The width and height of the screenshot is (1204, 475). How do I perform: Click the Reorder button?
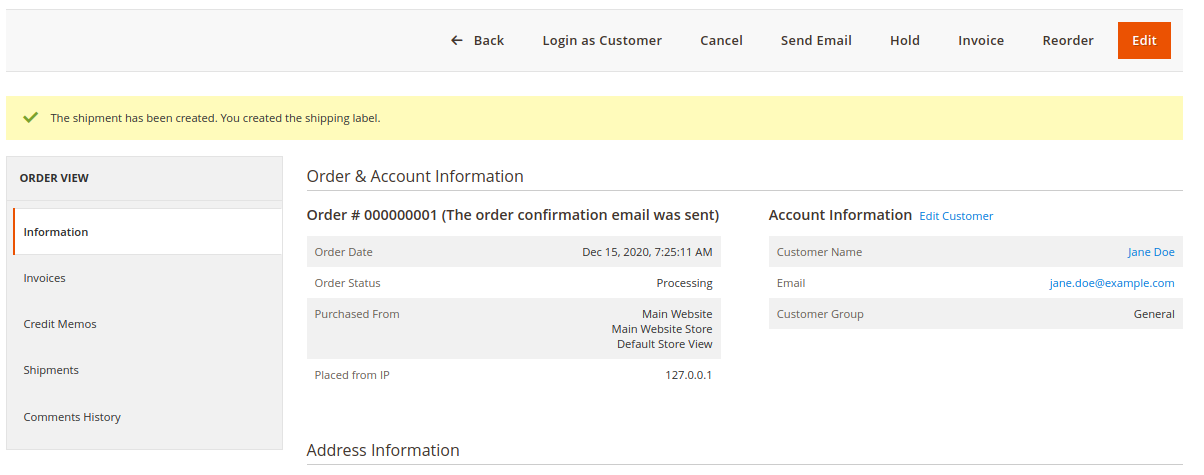tap(1068, 41)
